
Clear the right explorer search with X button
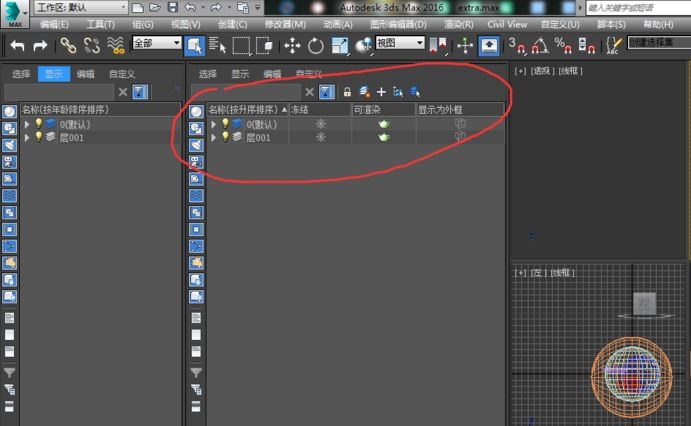tap(309, 92)
